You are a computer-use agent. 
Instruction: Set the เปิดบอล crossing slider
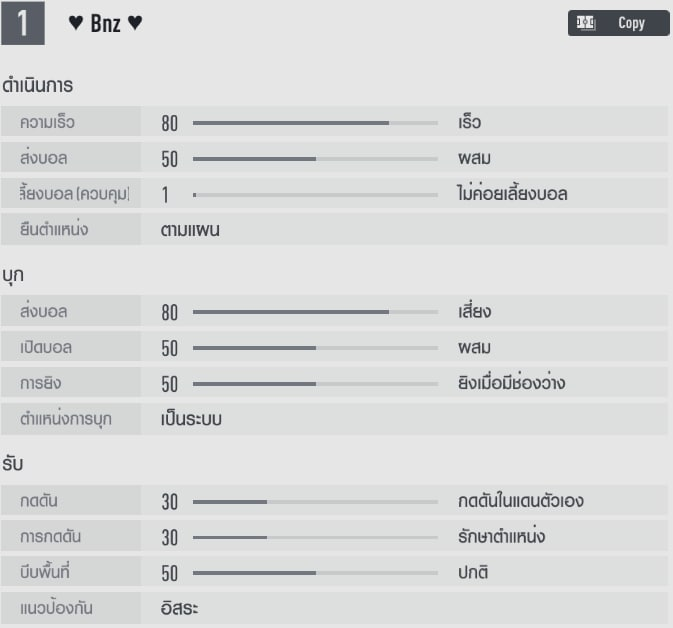(315, 348)
